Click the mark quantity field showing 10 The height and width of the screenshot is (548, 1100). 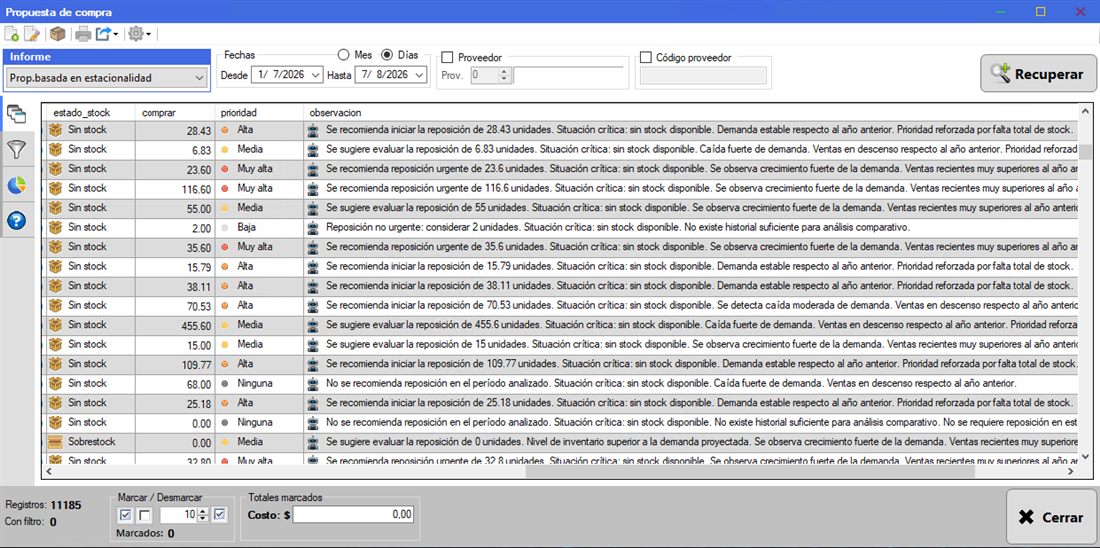tap(179, 515)
